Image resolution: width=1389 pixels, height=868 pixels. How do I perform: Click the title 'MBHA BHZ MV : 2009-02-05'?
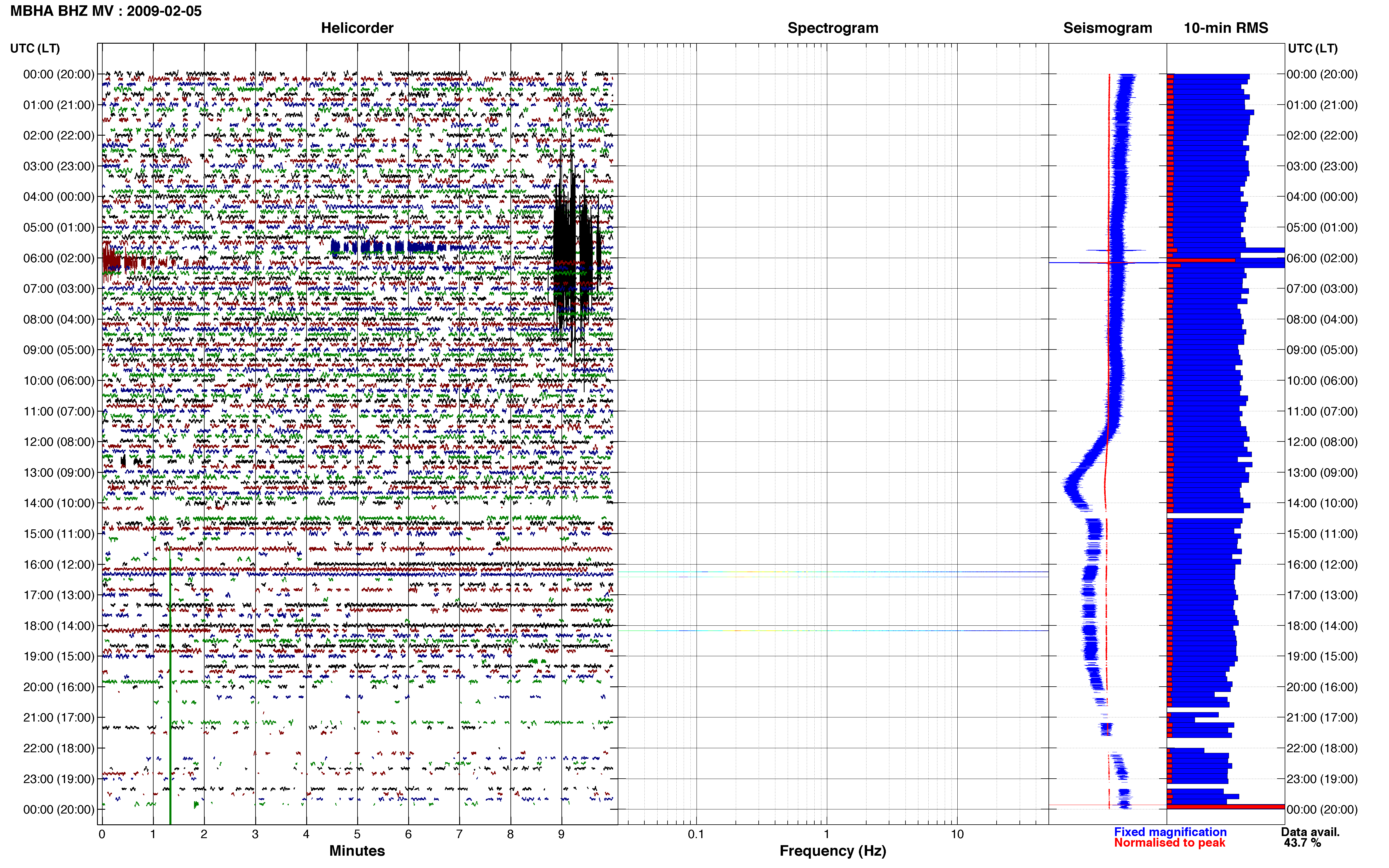coord(106,11)
